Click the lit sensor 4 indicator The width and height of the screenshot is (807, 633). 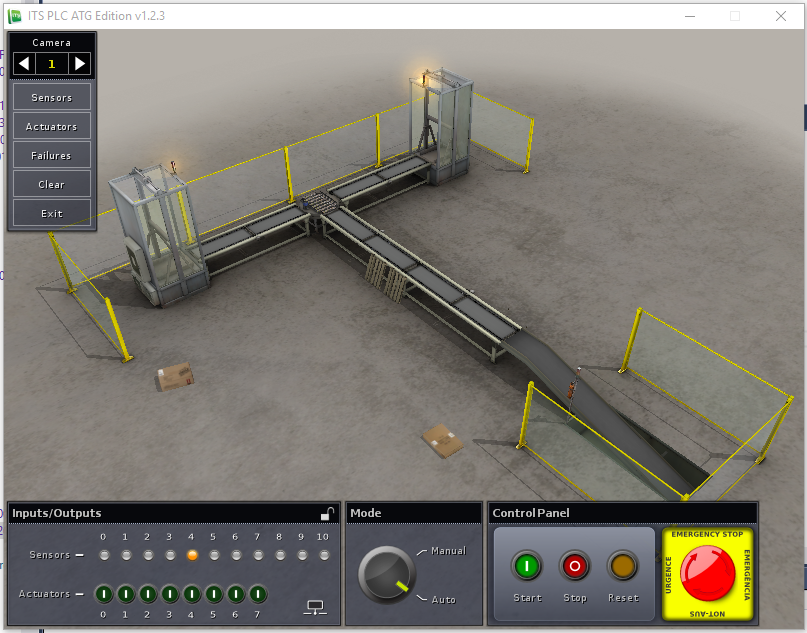[x=192, y=555]
